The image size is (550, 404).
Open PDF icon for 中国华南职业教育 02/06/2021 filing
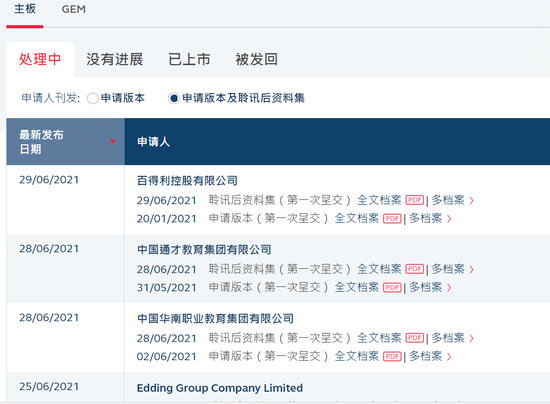392,357
